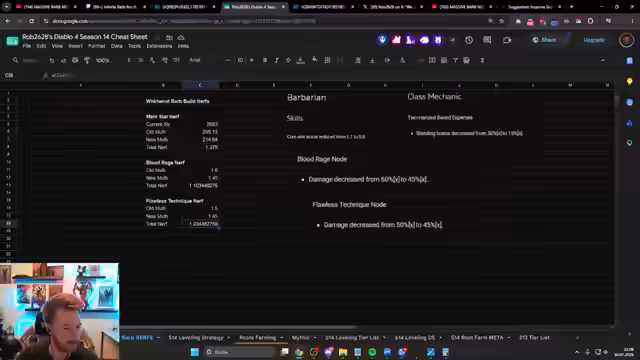Open Spotify from the taskbar
Image resolution: width=640 pixels, height=360 pixels.
[x=372, y=352]
